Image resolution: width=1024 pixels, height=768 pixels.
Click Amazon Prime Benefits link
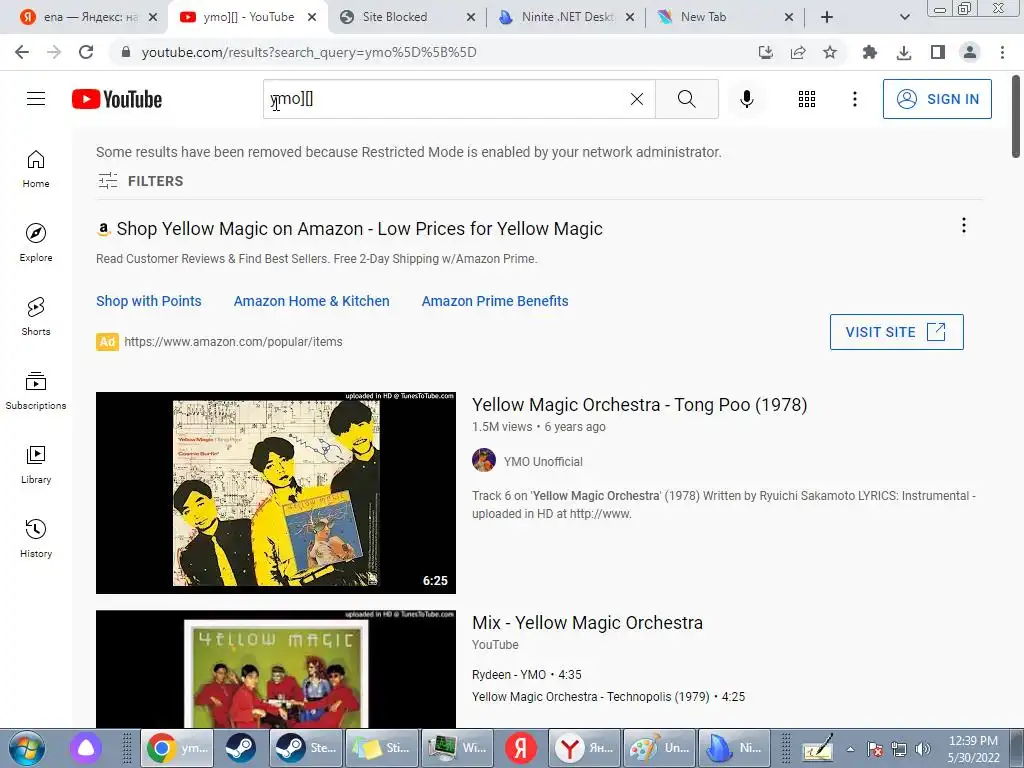(x=495, y=301)
